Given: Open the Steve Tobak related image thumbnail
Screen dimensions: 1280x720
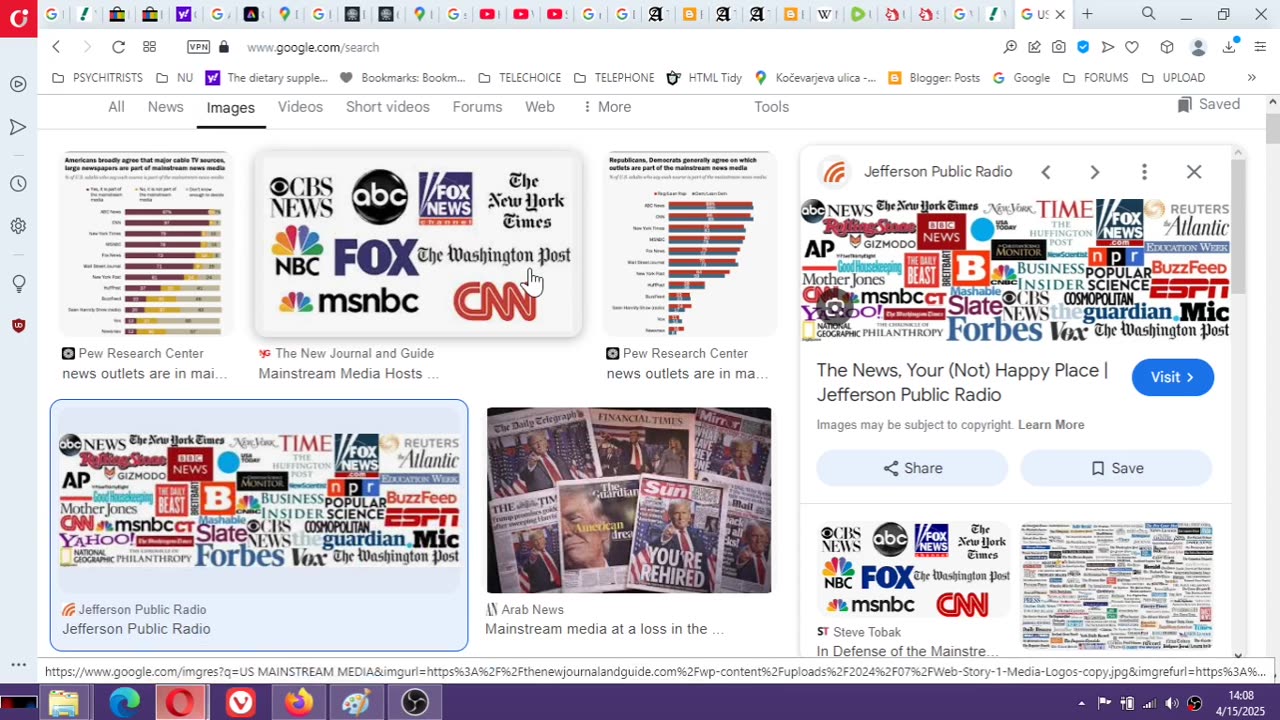Looking at the screenshot, I should [914, 570].
